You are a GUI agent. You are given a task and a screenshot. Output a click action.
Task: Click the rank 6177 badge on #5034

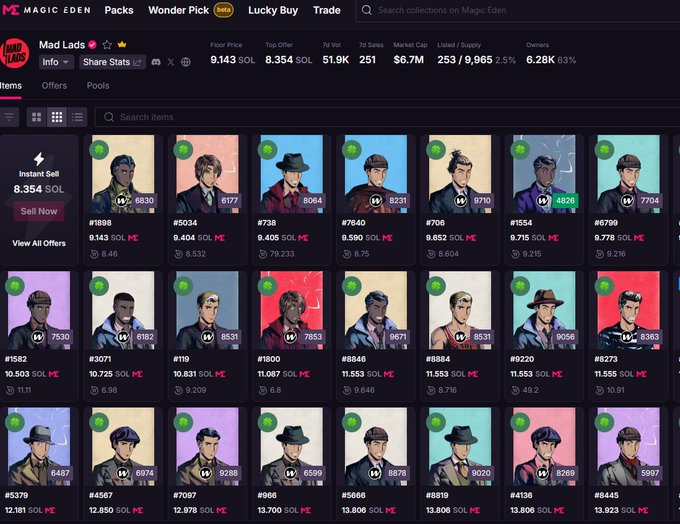click(229, 200)
